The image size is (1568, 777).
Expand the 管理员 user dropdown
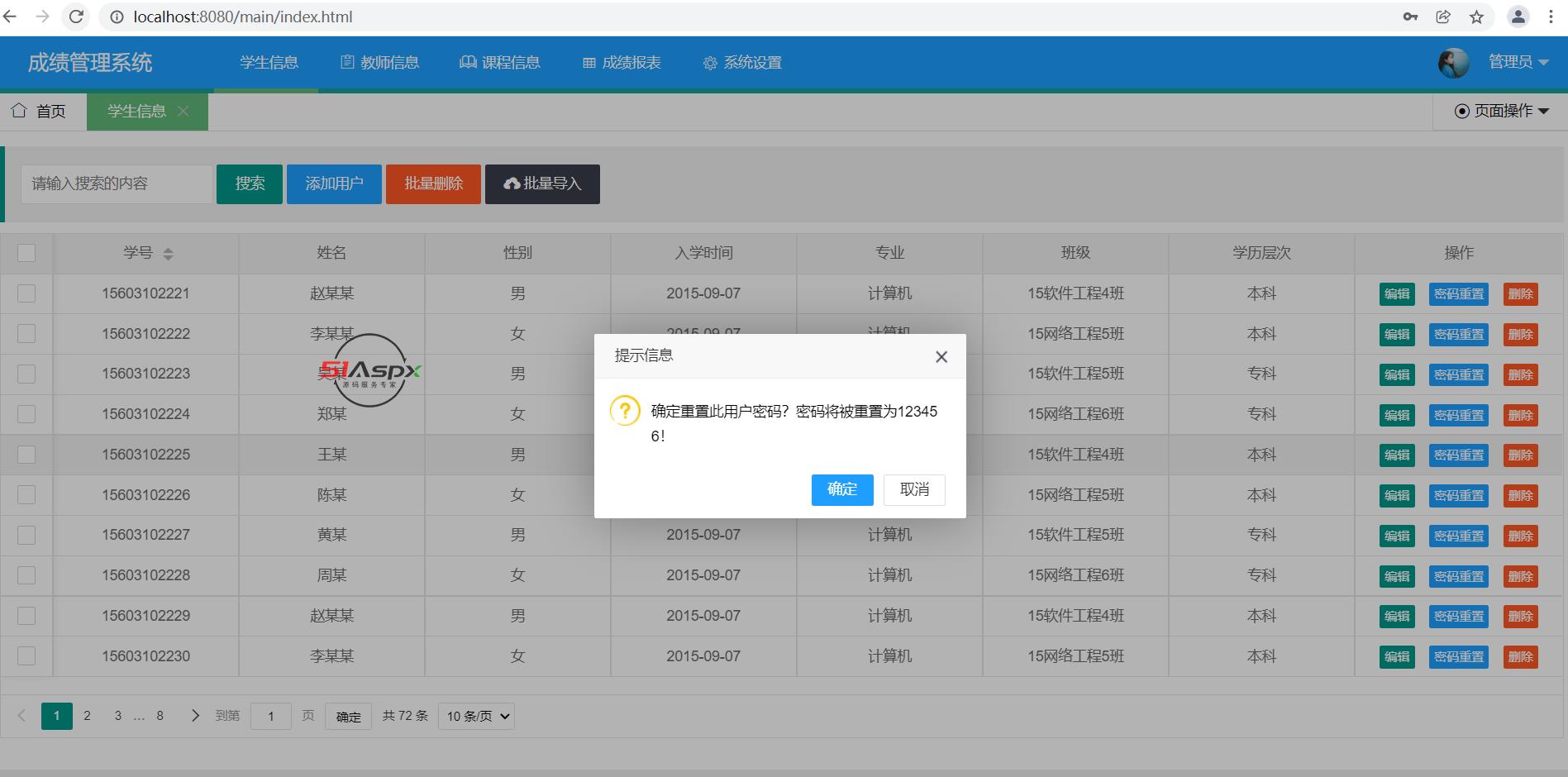click(x=1518, y=62)
